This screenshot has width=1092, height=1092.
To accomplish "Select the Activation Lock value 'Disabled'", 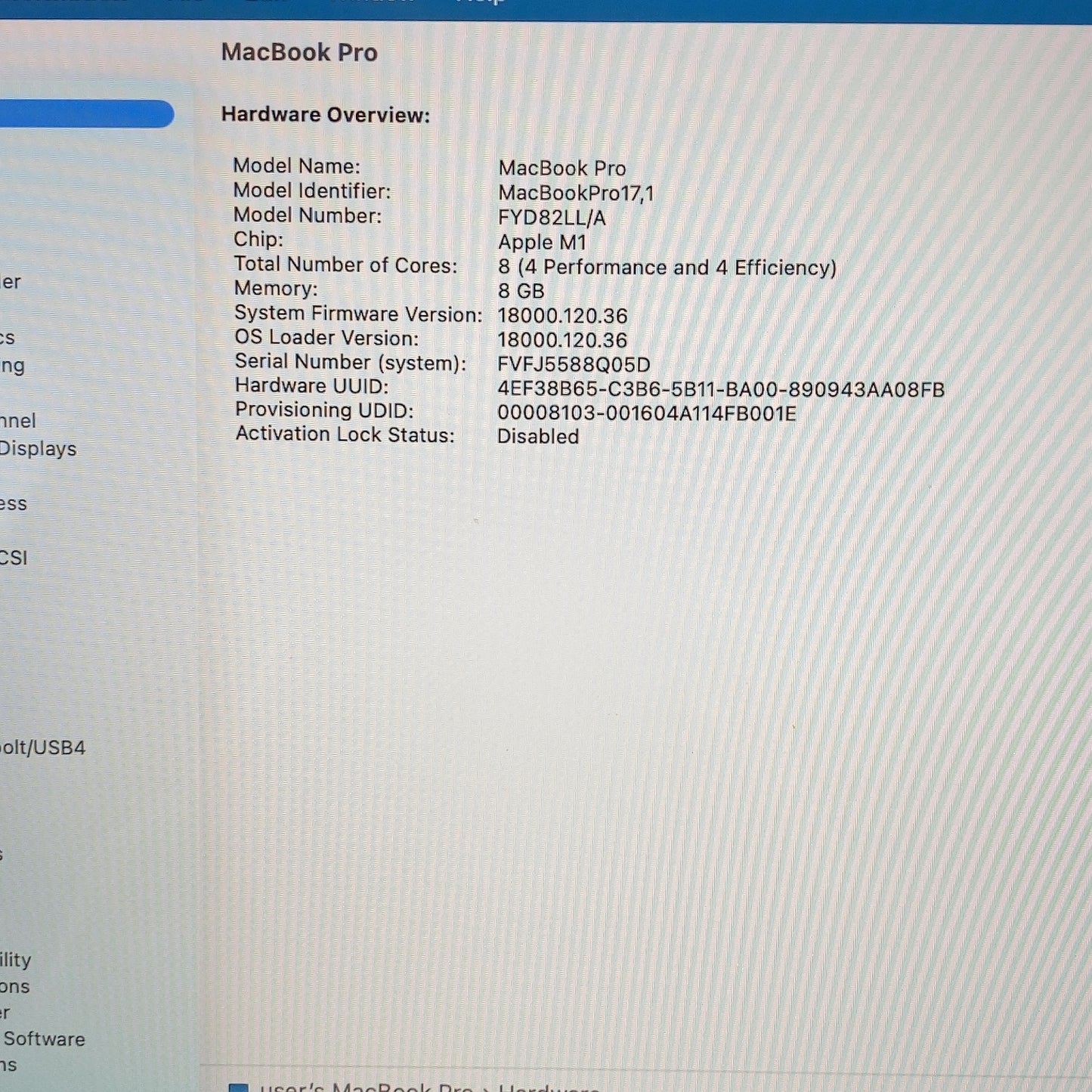I will [538, 436].
